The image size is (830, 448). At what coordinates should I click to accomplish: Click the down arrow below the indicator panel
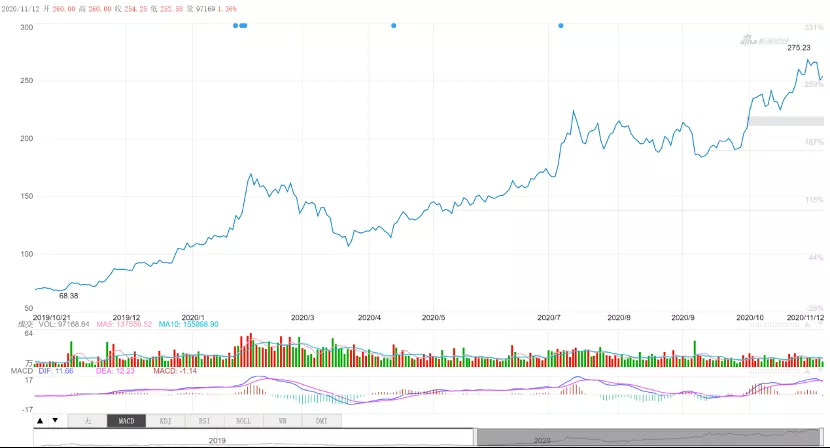[55, 421]
